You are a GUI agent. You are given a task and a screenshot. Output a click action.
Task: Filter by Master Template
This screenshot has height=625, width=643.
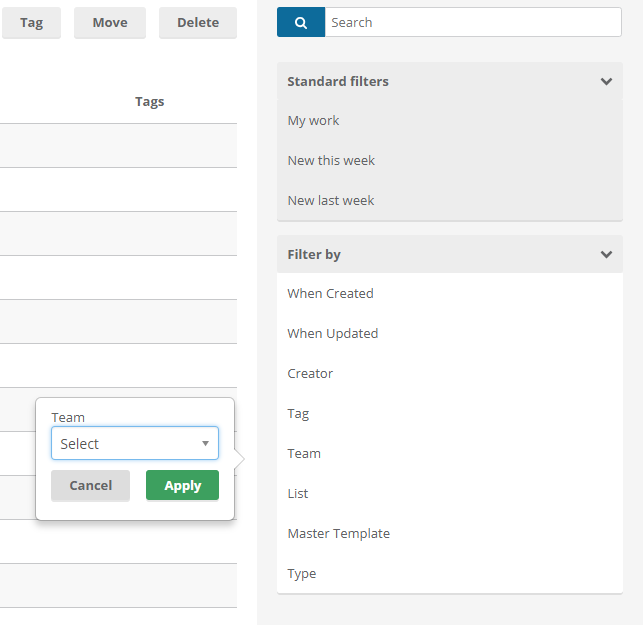point(339,534)
